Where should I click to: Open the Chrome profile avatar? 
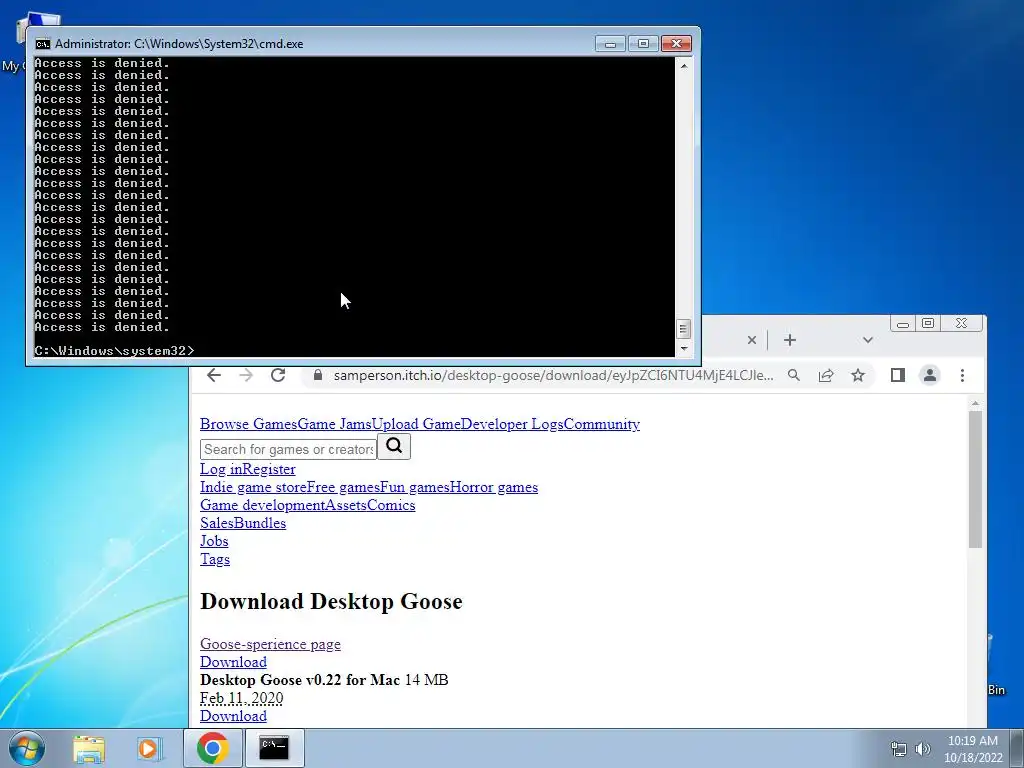pos(929,375)
